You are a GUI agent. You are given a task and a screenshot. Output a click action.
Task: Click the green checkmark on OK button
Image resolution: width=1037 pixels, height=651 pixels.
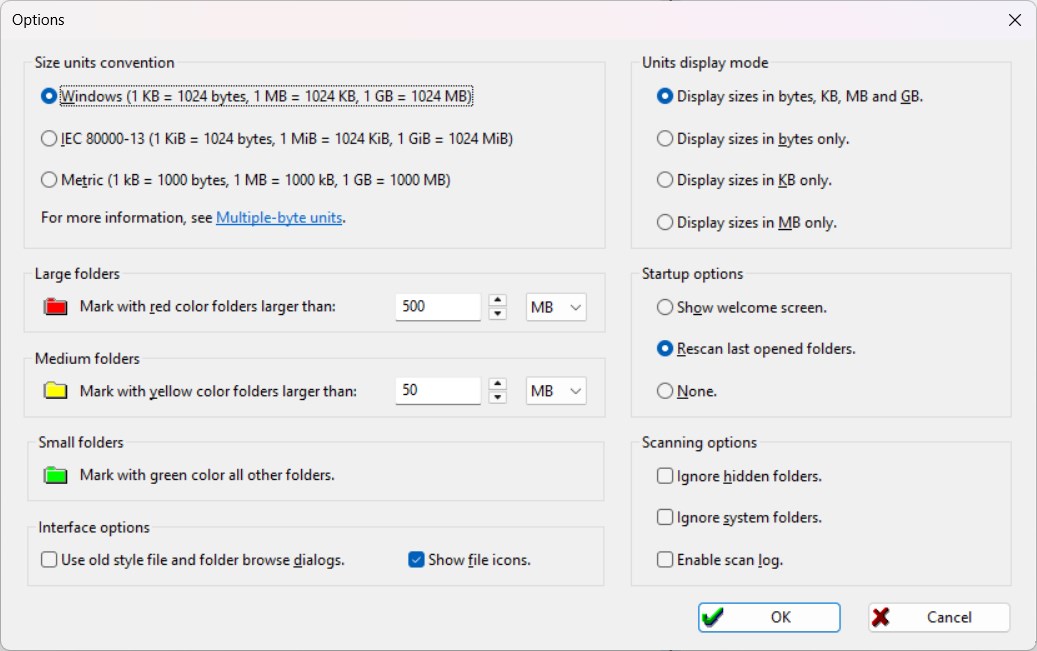[713, 618]
